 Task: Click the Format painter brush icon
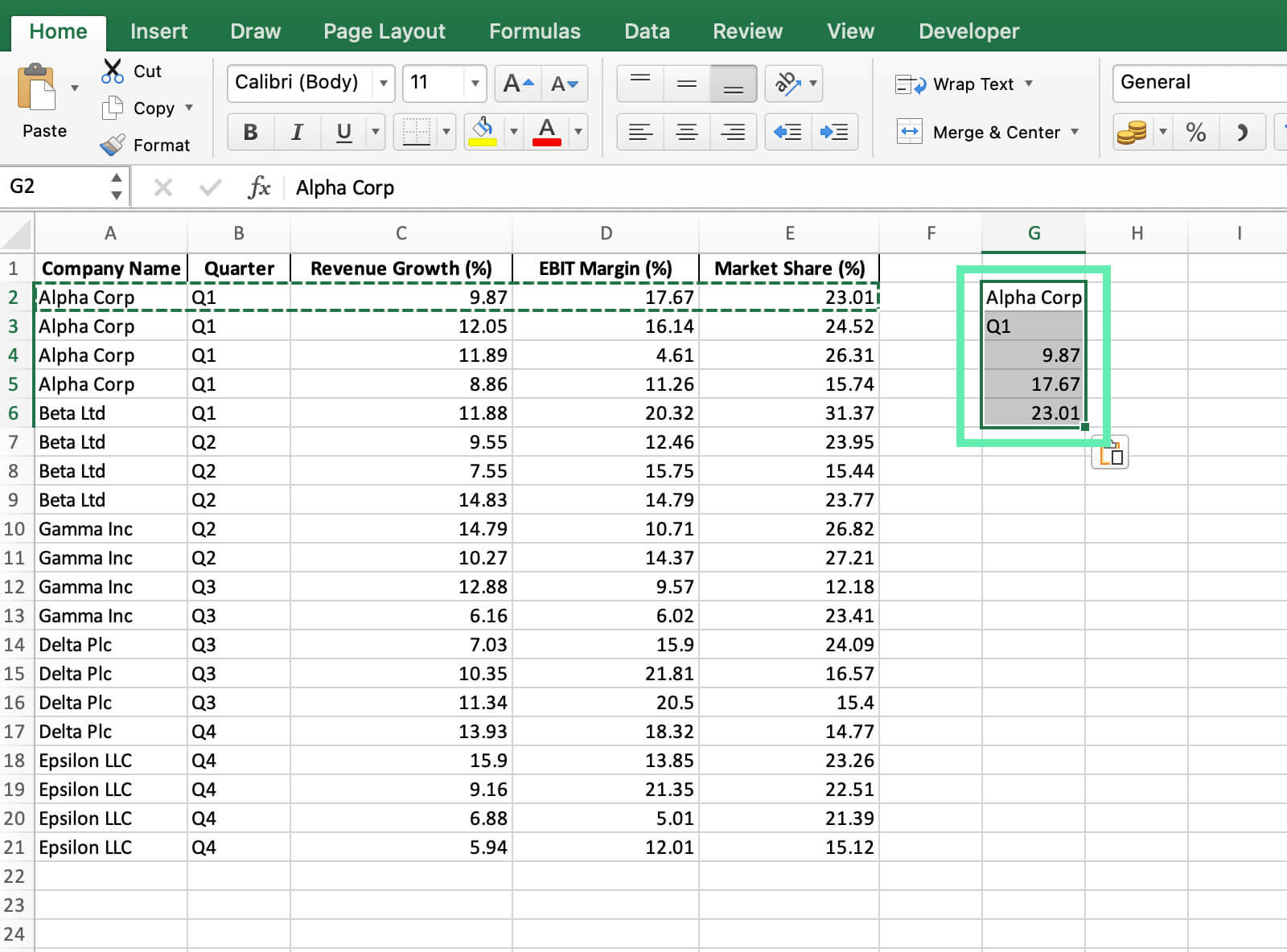(113, 145)
